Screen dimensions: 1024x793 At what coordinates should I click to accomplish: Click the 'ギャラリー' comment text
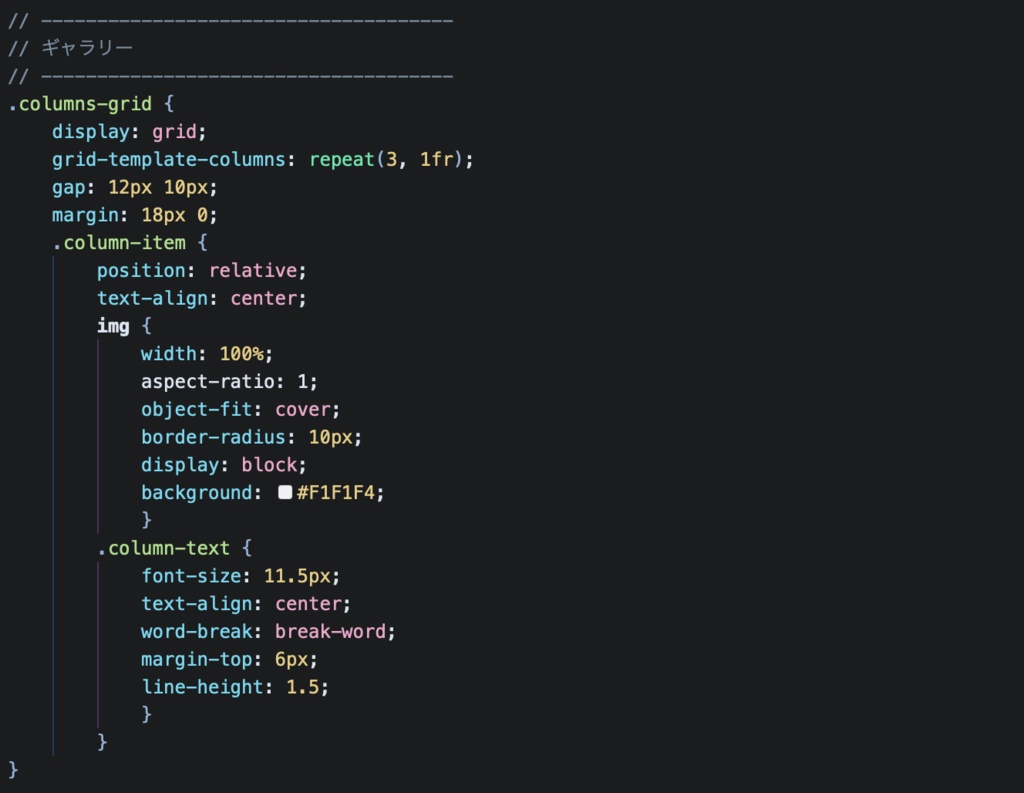pos(87,48)
